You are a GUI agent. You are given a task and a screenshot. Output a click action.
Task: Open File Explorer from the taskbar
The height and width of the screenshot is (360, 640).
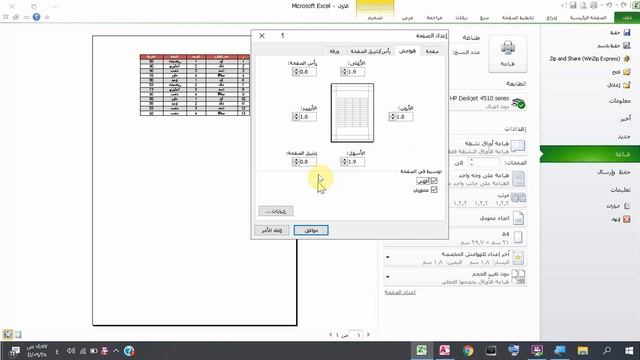(582, 351)
